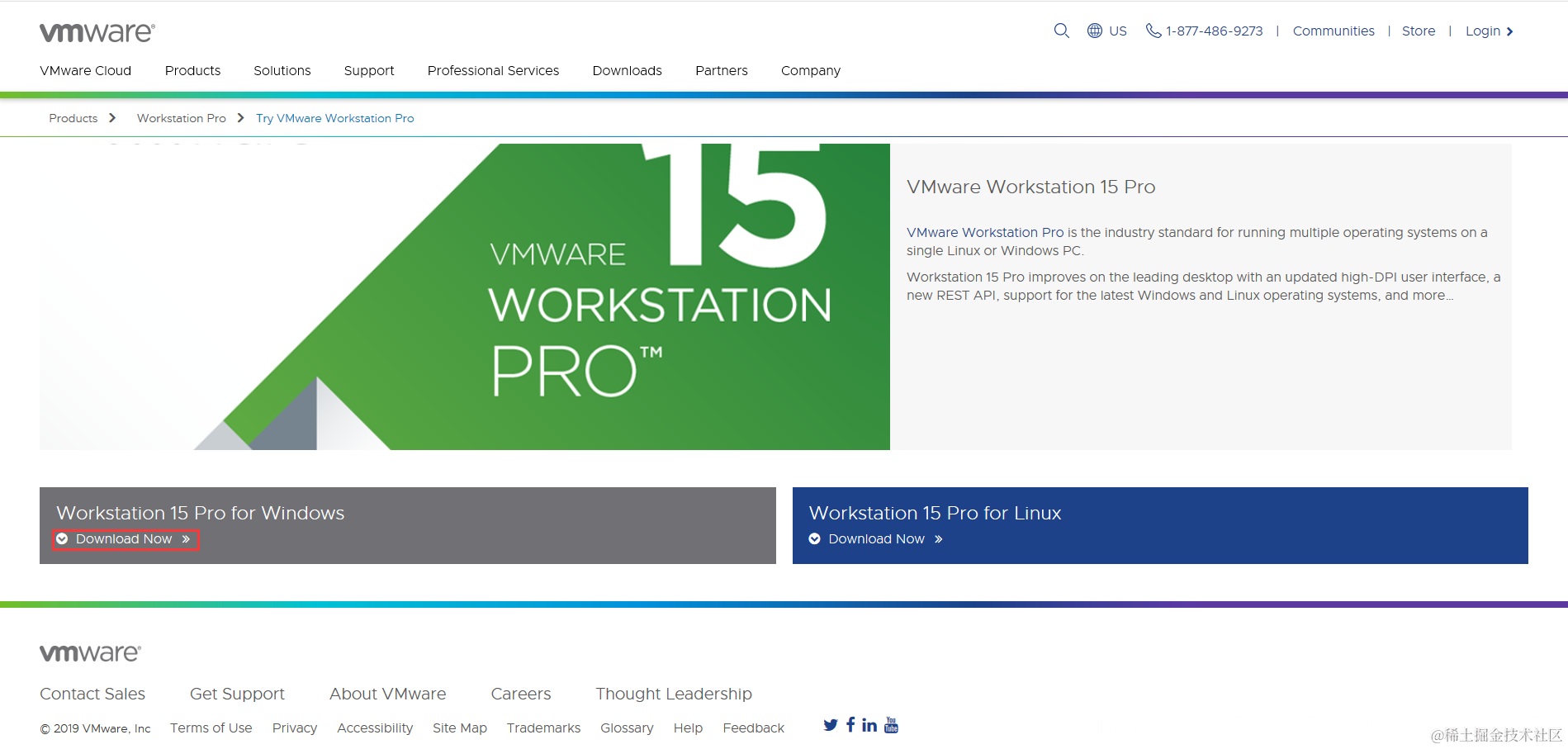Click the breadcrumb chevron after Products

coord(112,118)
